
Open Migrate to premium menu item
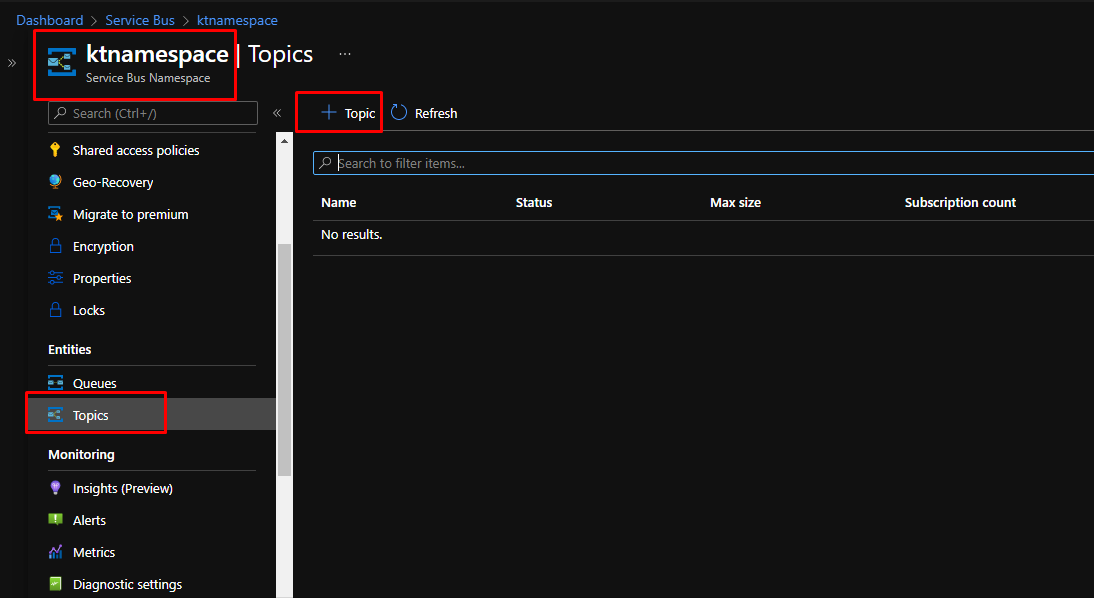coord(130,215)
